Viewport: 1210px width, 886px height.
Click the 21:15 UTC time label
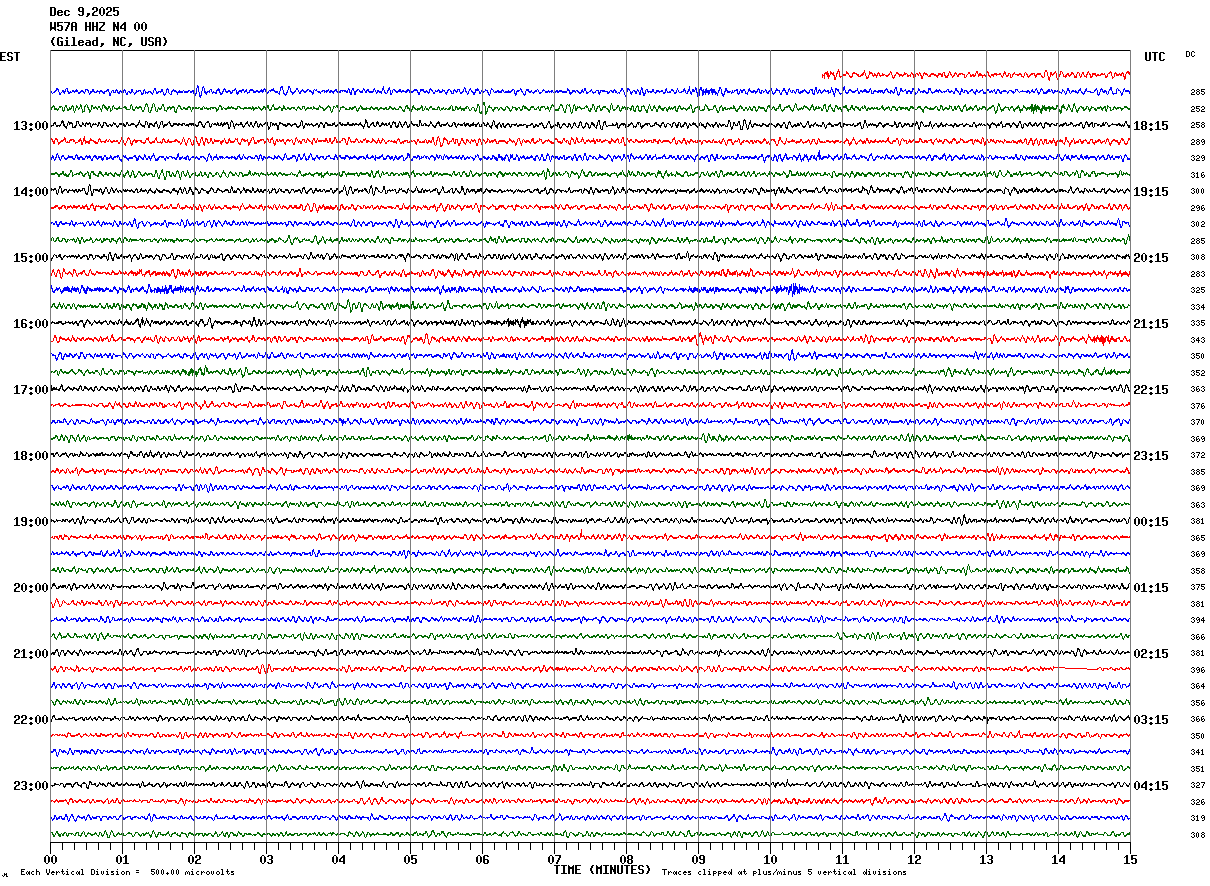[1151, 324]
